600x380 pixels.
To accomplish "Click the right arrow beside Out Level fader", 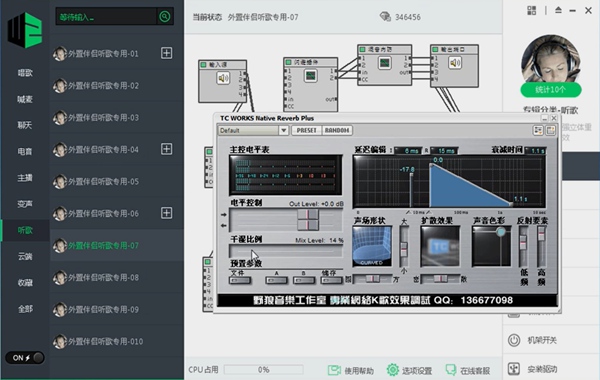I will click(x=224, y=215).
